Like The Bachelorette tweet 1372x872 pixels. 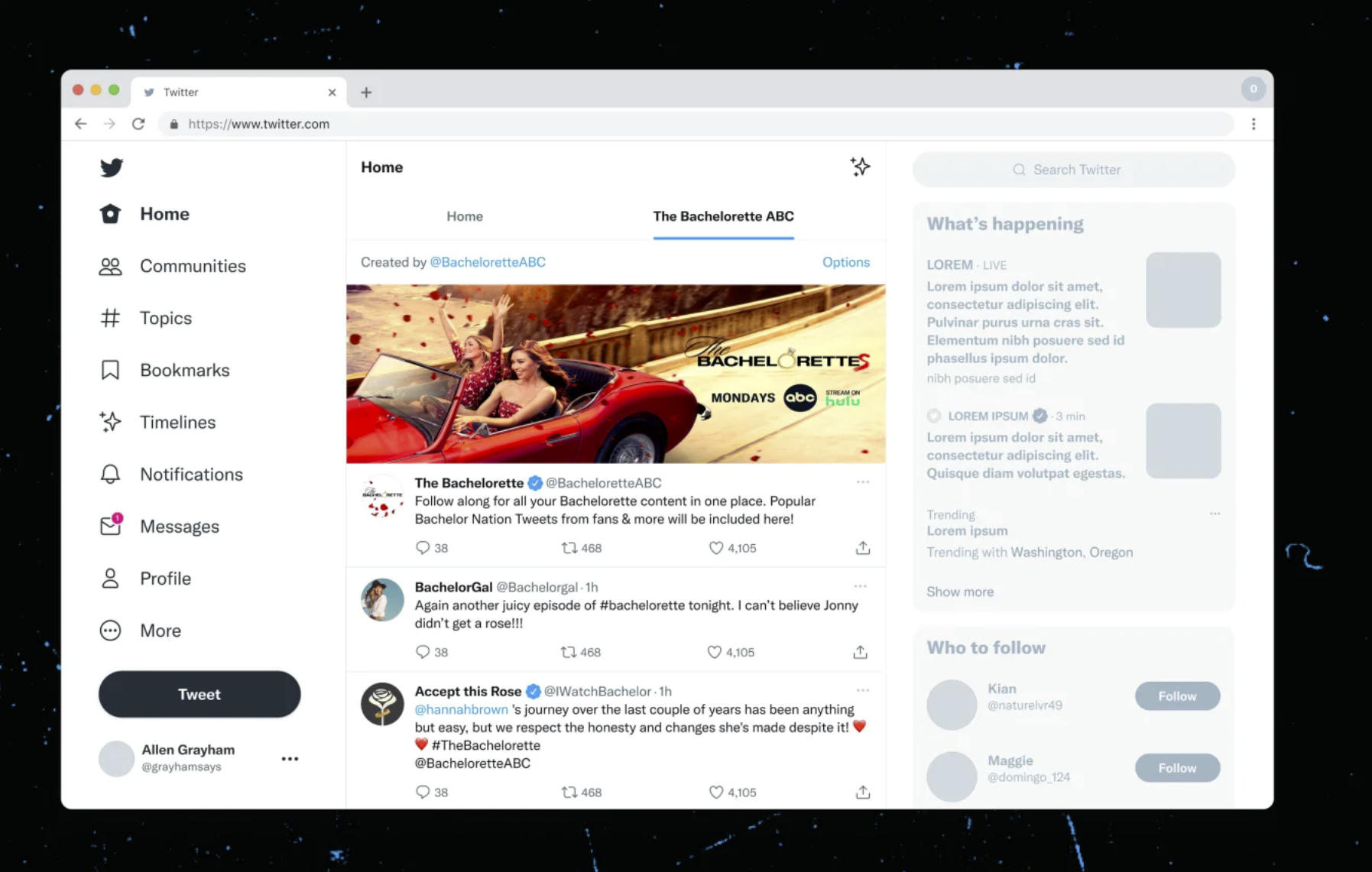coord(732,548)
